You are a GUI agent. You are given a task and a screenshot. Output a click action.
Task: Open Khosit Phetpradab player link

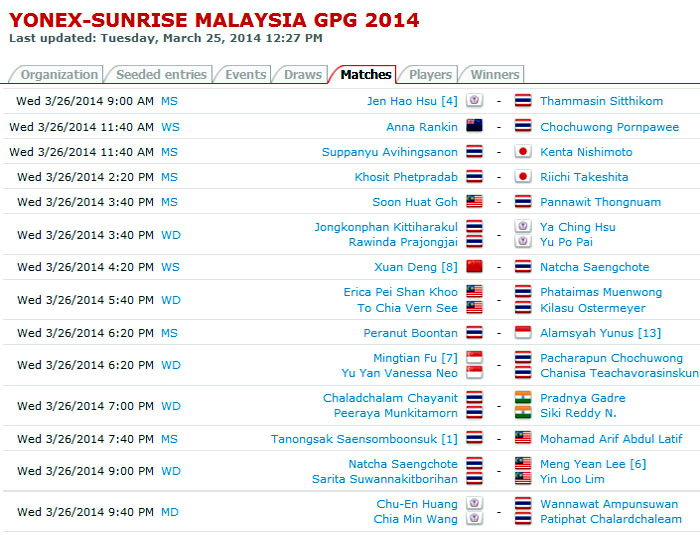406,177
